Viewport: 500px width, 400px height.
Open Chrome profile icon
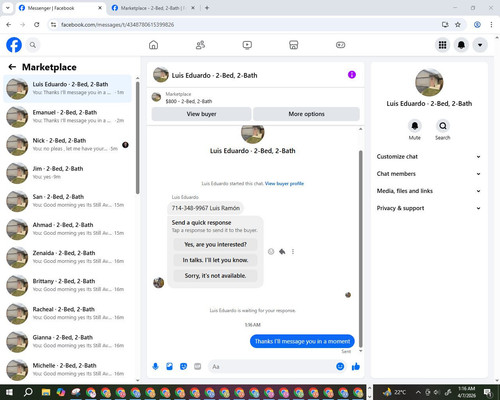coord(477,25)
